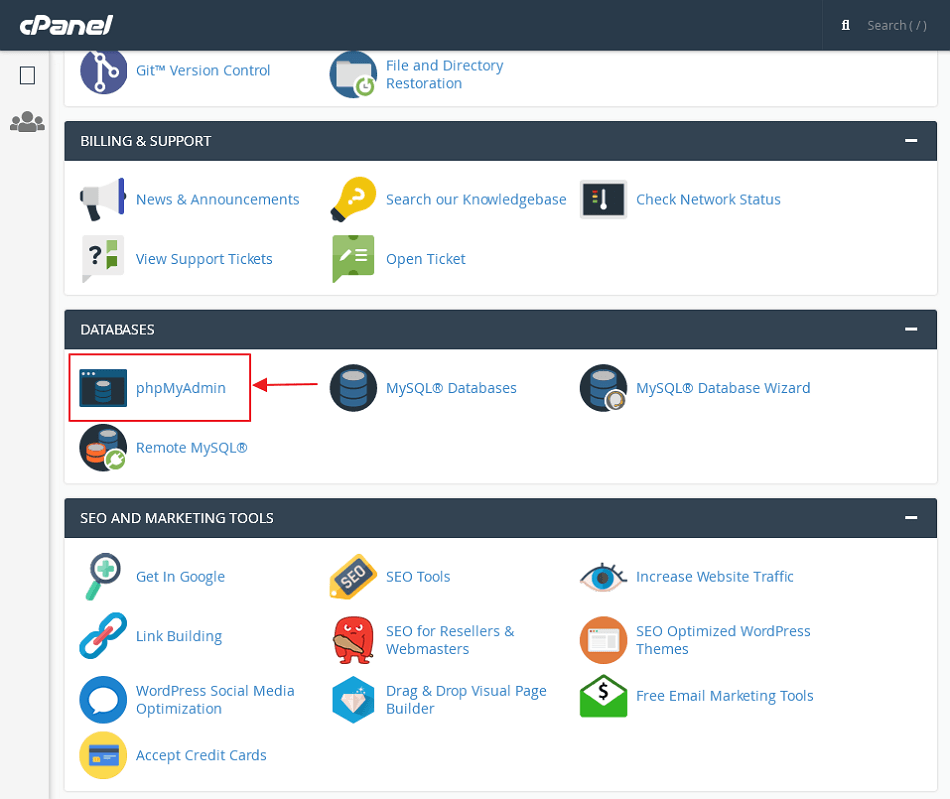Viewport: 950px width, 799px height.
Task: Click the Search field in header
Action: (897, 25)
